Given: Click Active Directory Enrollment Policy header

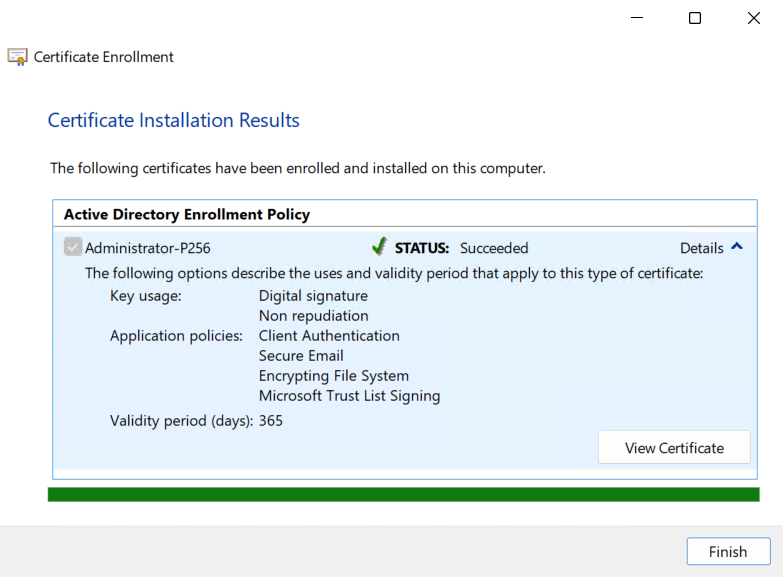Looking at the screenshot, I should coord(187,214).
